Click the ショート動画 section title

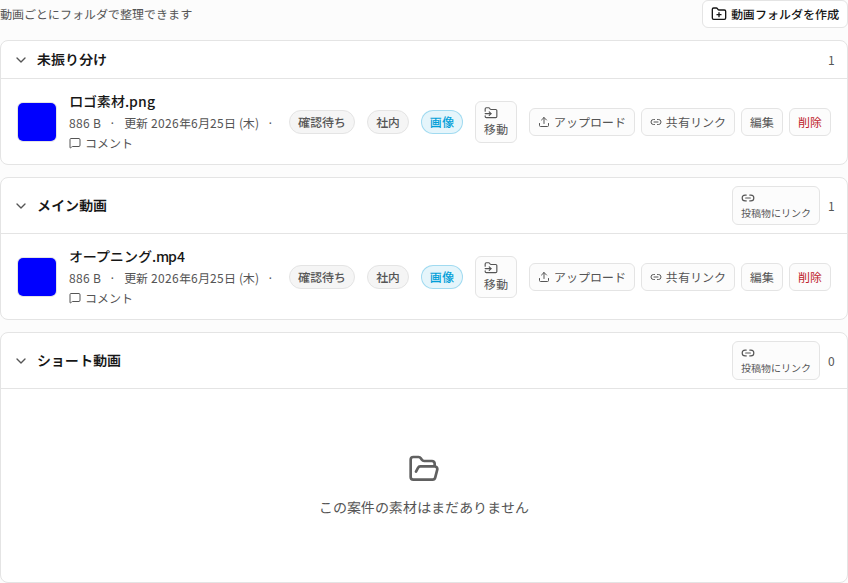pos(79,361)
